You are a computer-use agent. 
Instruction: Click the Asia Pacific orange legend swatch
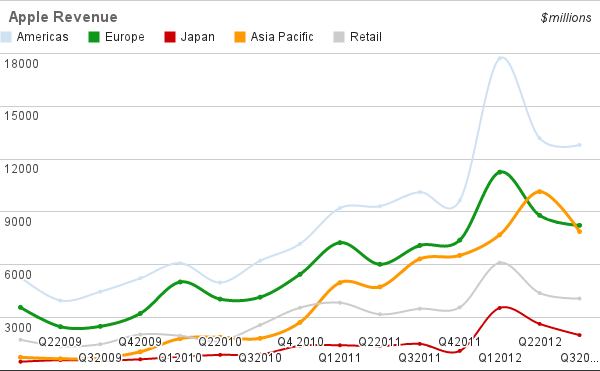point(240,37)
